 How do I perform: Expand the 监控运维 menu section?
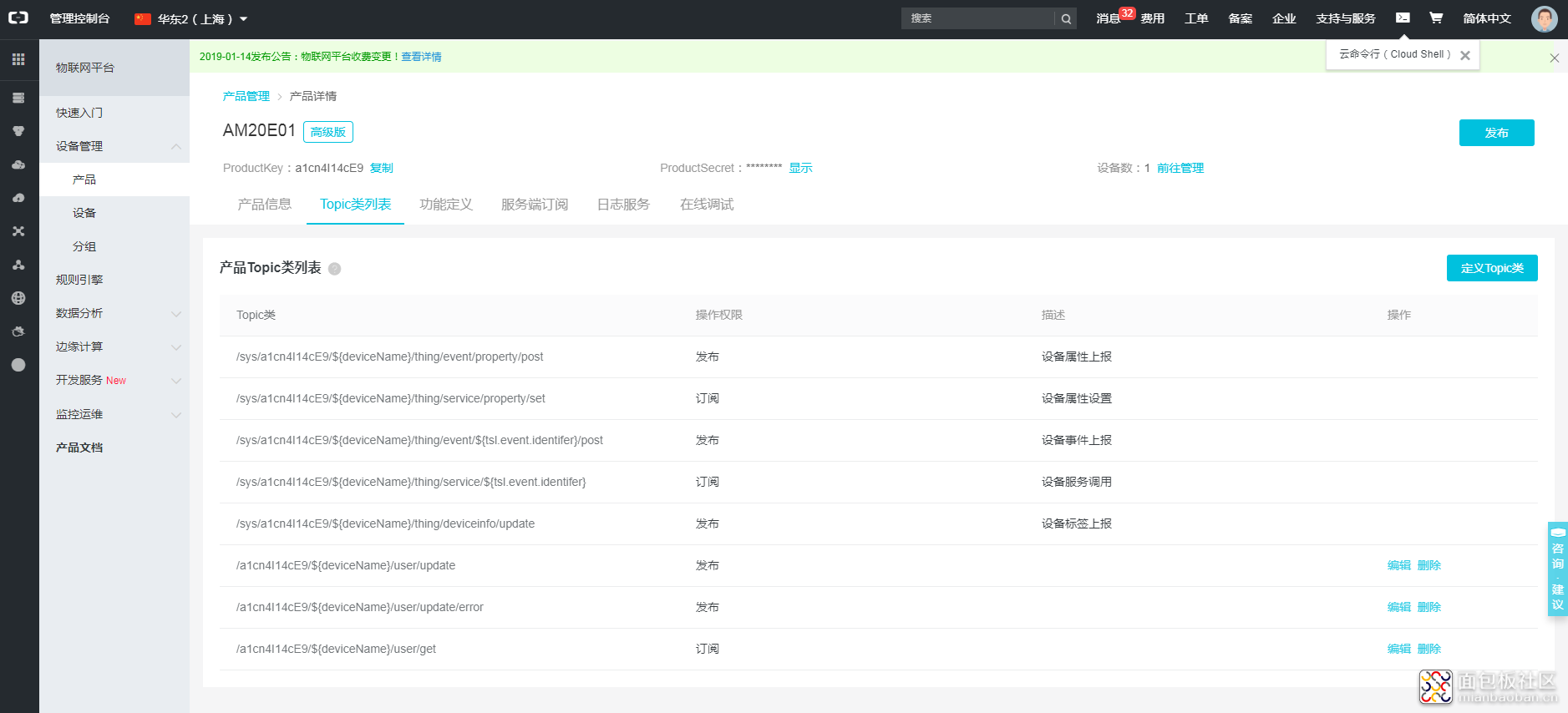[176, 414]
